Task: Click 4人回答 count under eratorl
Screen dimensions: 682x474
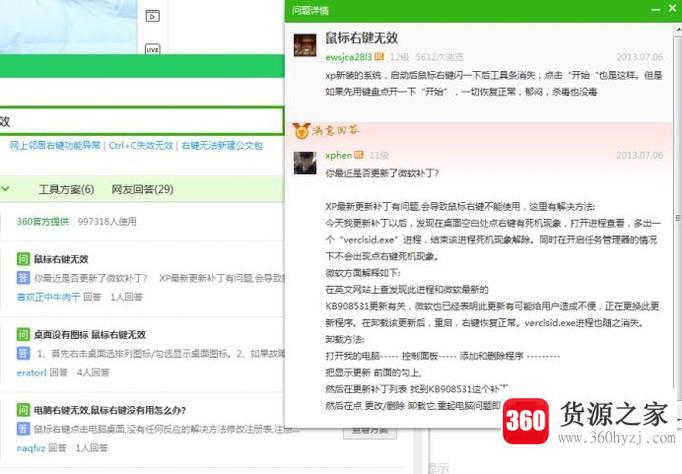Action: [93, 373]
